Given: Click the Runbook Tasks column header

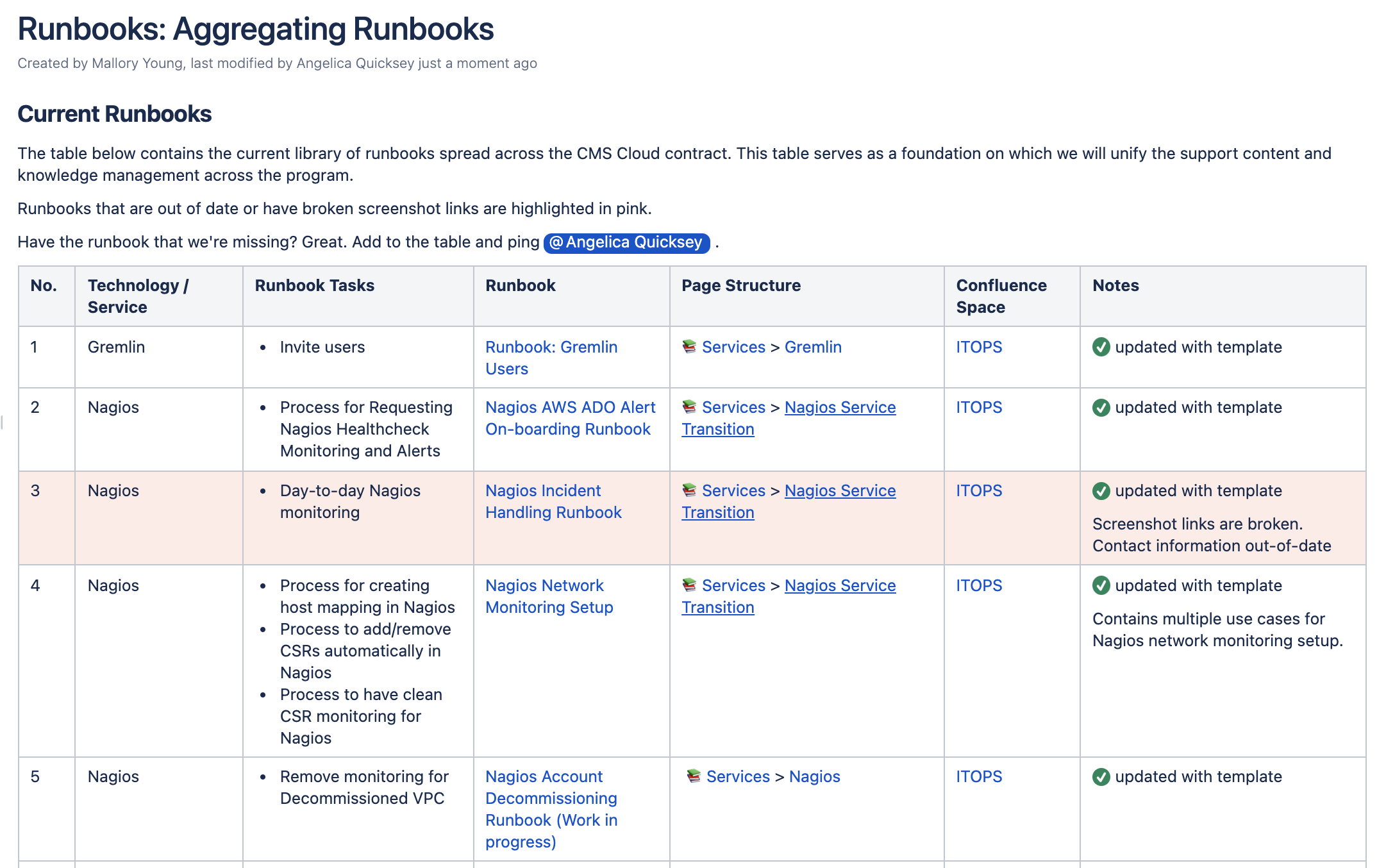Looking at the screenshot, I should click(314, 285).
